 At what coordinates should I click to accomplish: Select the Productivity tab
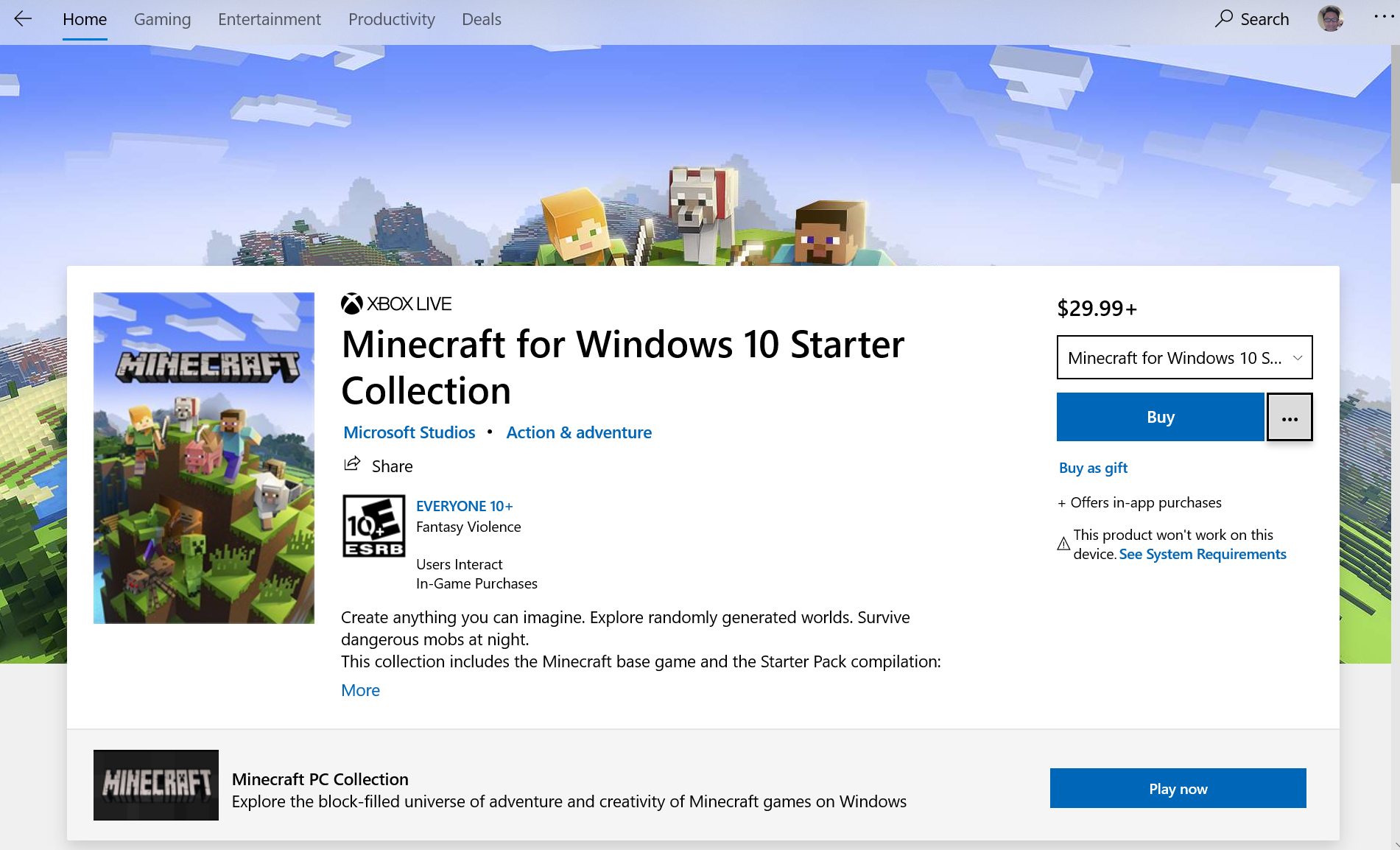(392, 19)
